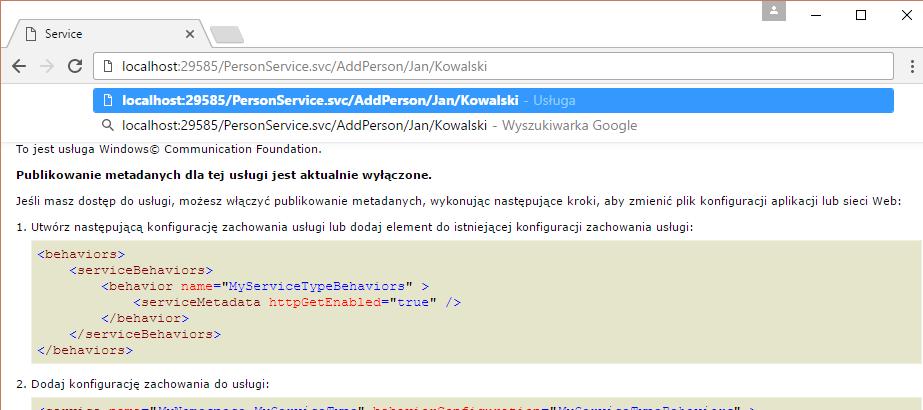The image size is (923, 410).
Task: Open a new tab
Action: pyautogui.click(x=227, y=35)
